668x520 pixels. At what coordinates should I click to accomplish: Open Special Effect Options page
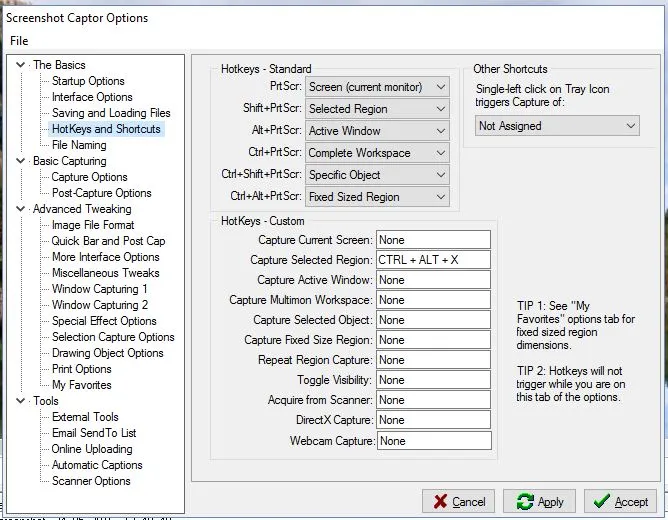point(104,321)
